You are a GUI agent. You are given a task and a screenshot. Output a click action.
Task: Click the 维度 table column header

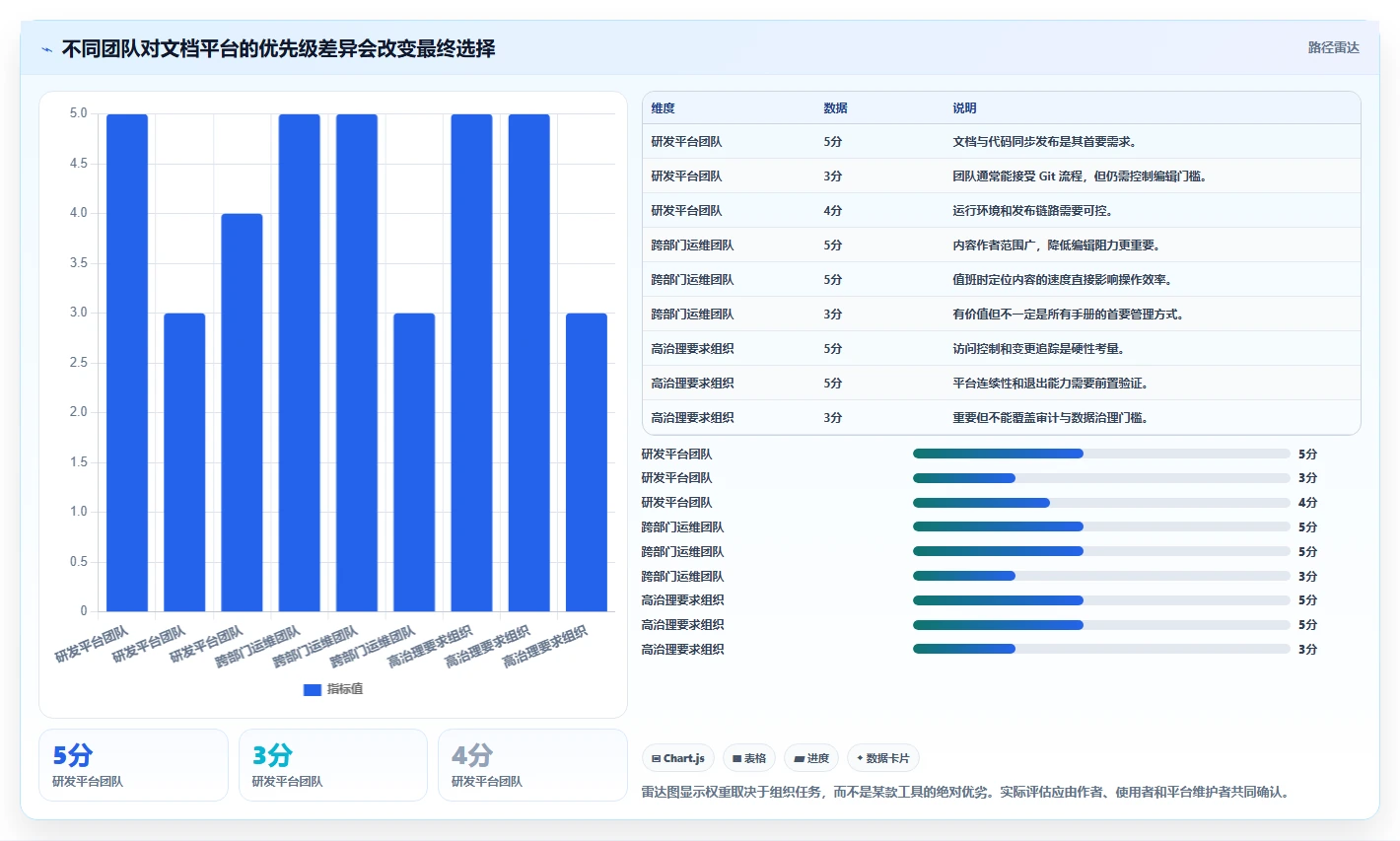[x=663, y=108]
